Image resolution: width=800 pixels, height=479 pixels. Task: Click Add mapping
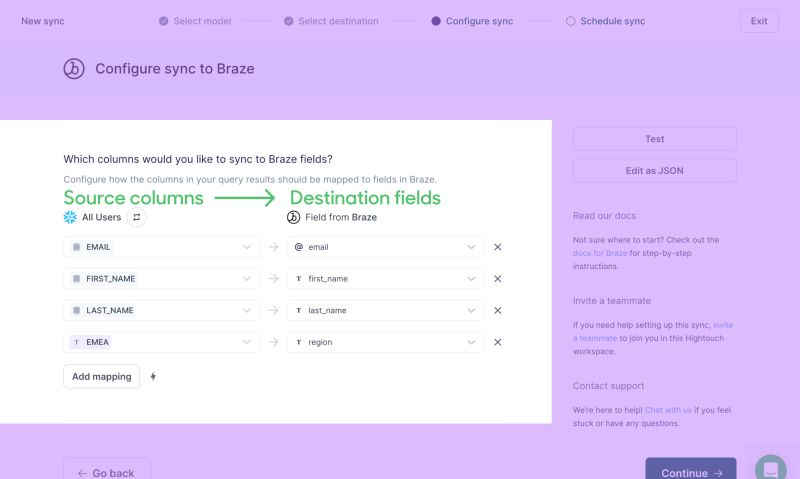(x=102, y=376)
